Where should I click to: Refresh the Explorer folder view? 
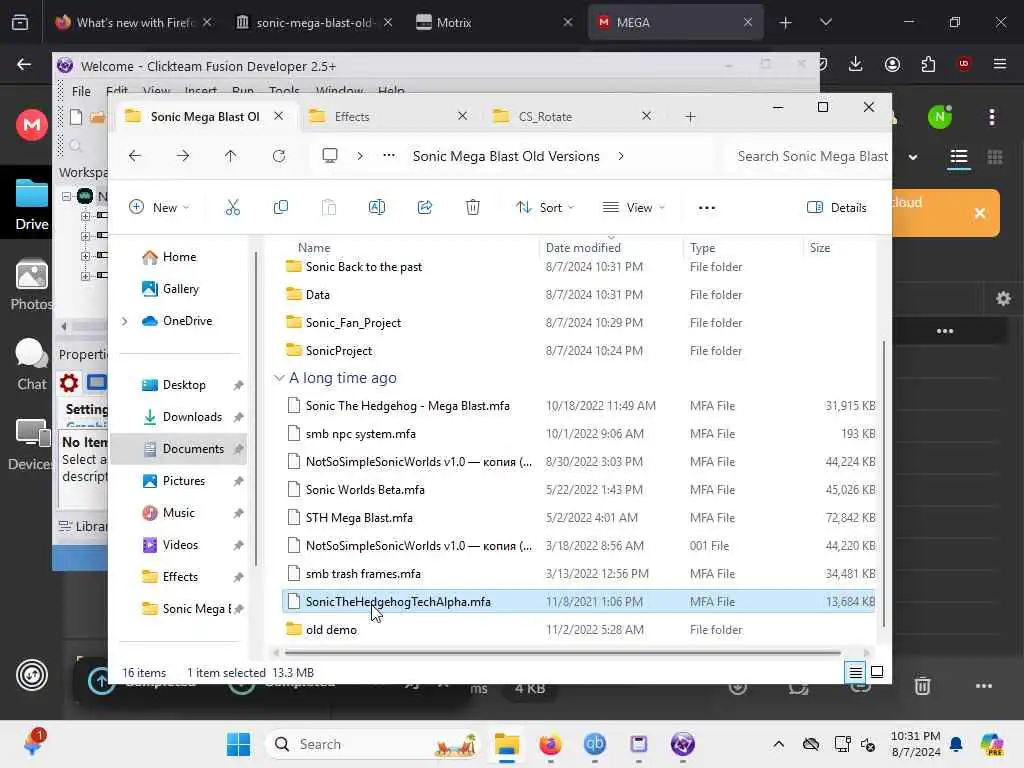tap(279, 156)
